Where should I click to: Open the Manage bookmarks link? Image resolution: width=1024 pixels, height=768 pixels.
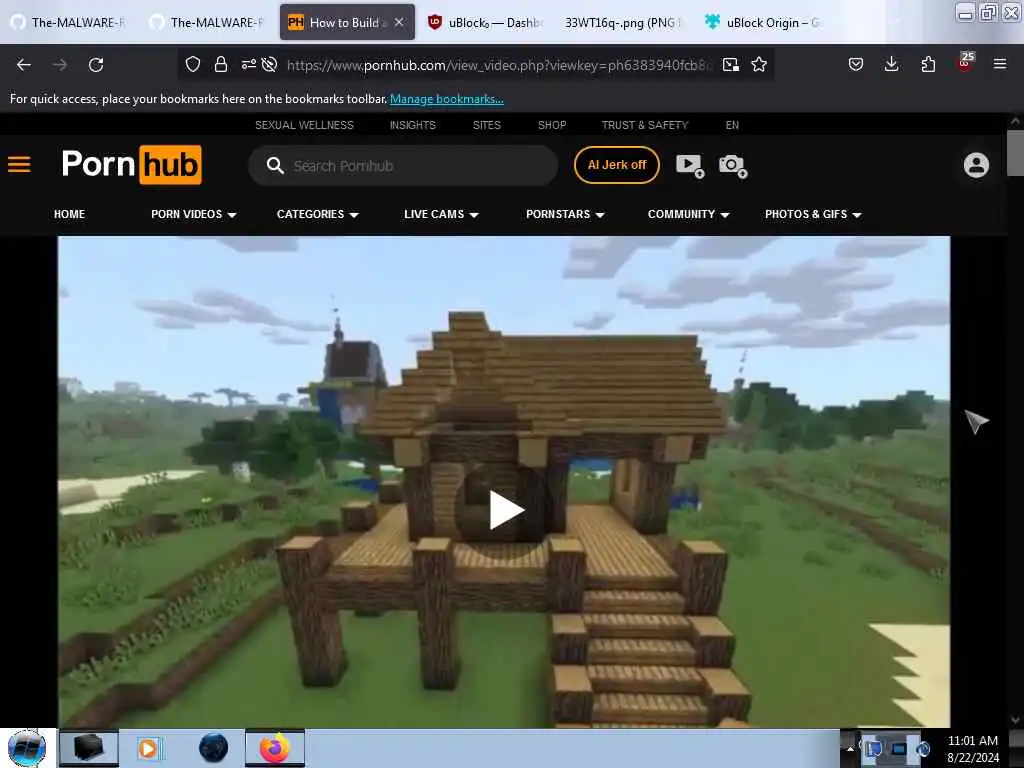[x=447, y=99]
